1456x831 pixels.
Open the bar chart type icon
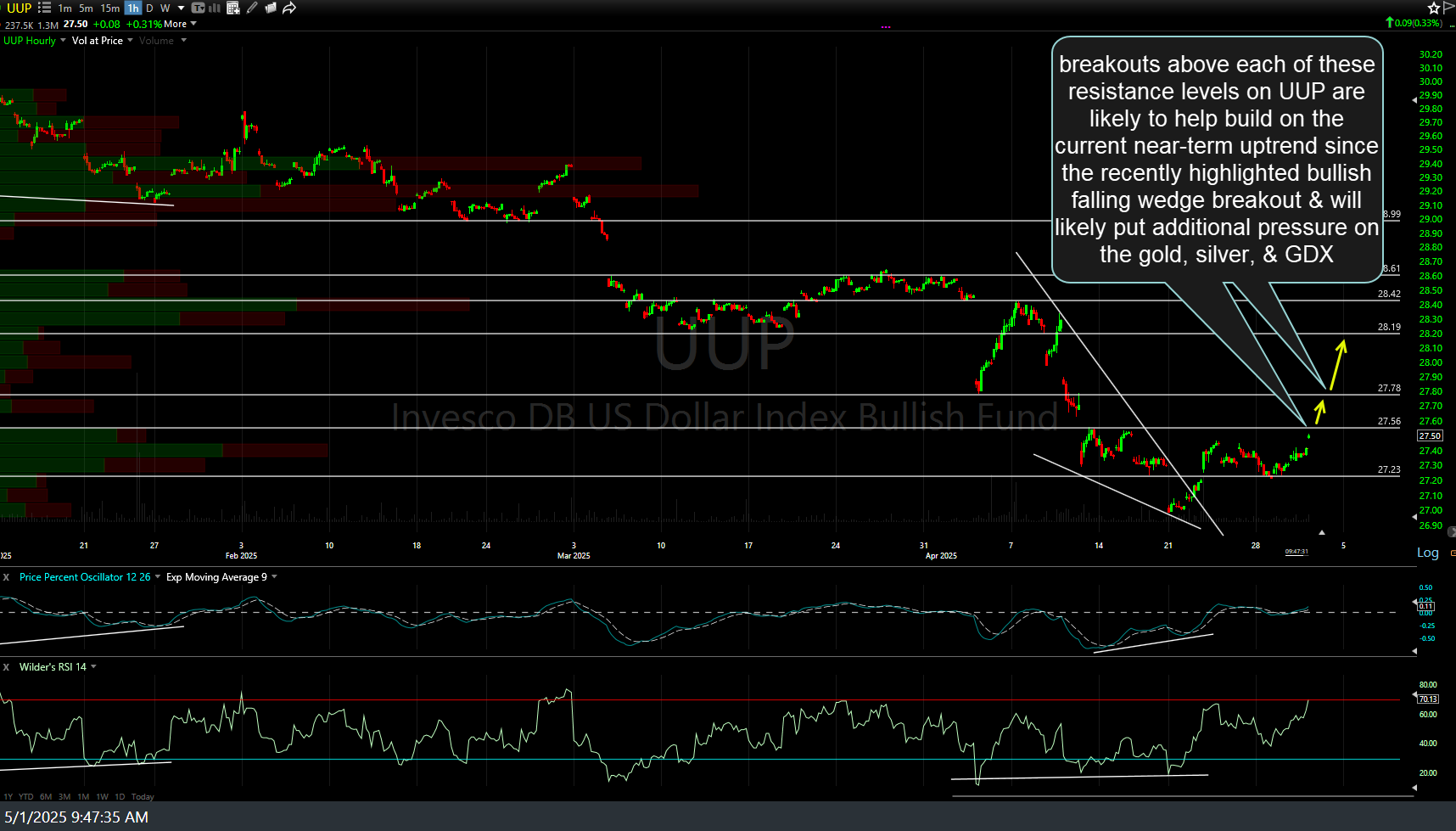pos(215,8)
